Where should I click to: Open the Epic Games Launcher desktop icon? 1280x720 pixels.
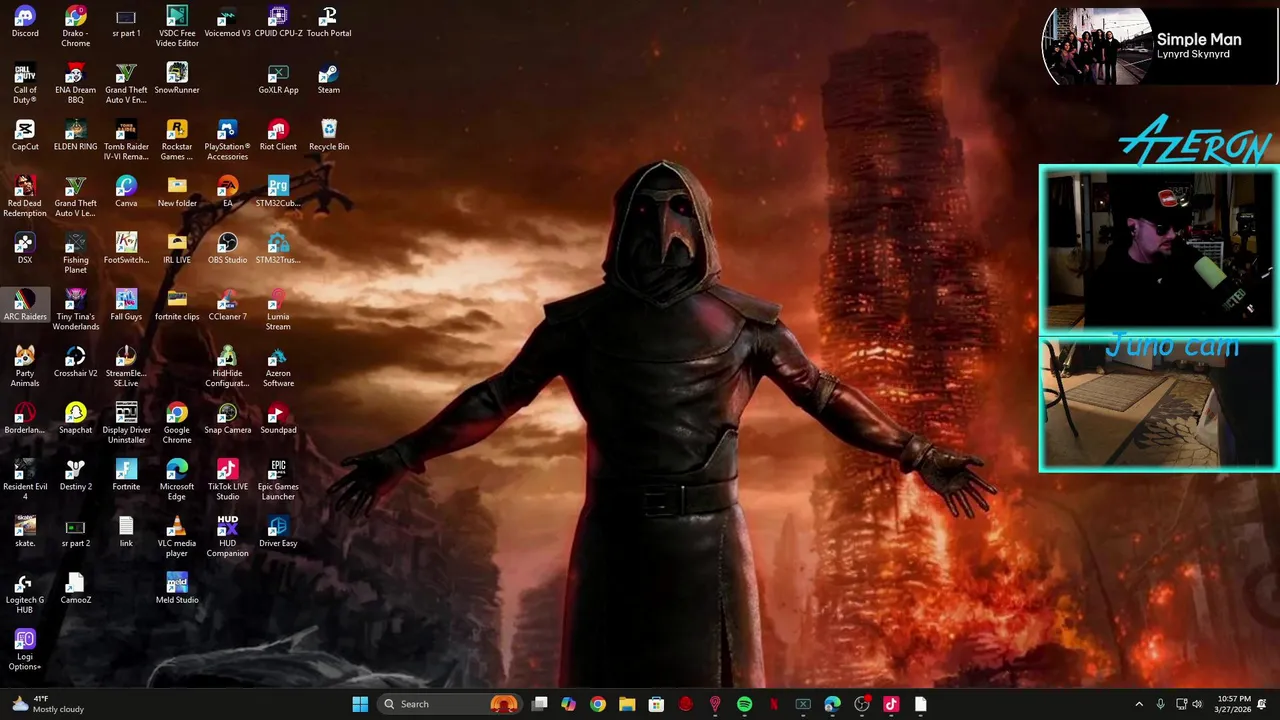(x=278, y=481)
